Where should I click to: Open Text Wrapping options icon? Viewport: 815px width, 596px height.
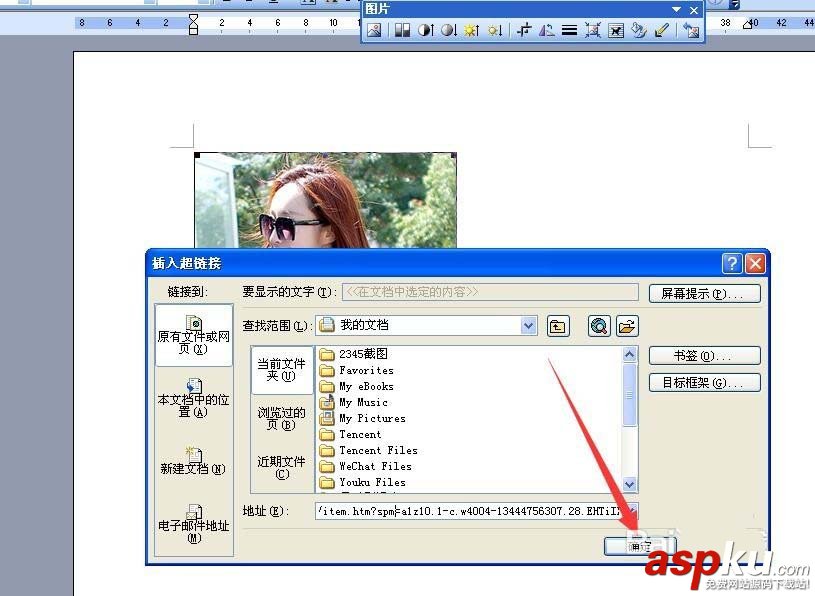(x=618, y=31)
